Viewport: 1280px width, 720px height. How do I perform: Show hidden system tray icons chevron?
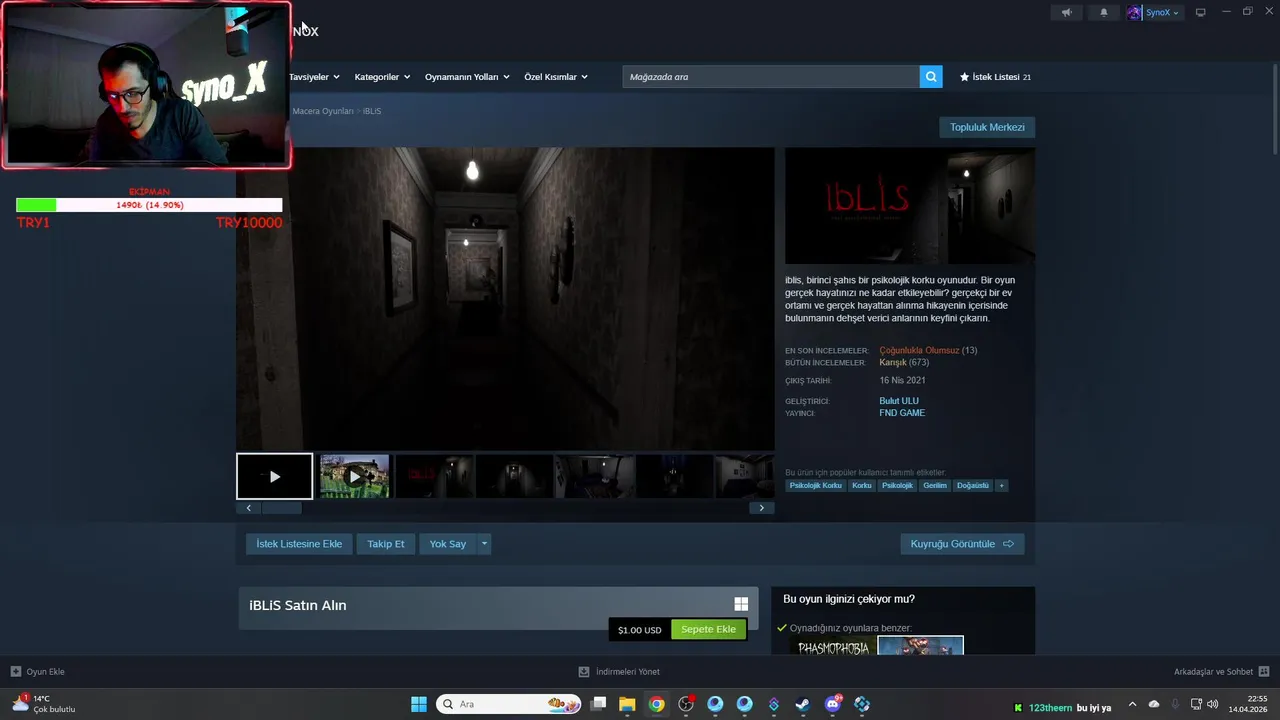point(1132,705)
